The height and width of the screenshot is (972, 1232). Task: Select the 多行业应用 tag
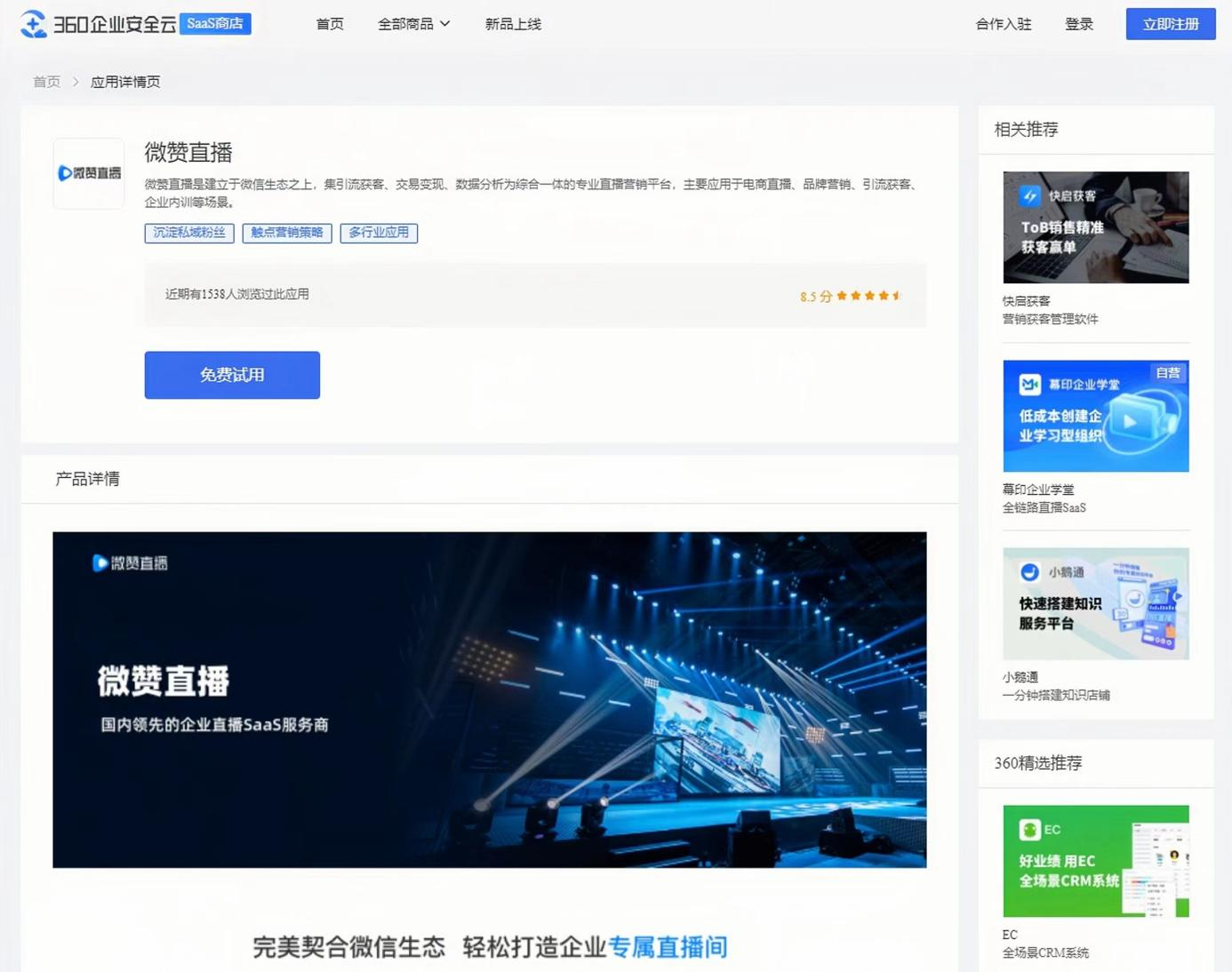379,233
